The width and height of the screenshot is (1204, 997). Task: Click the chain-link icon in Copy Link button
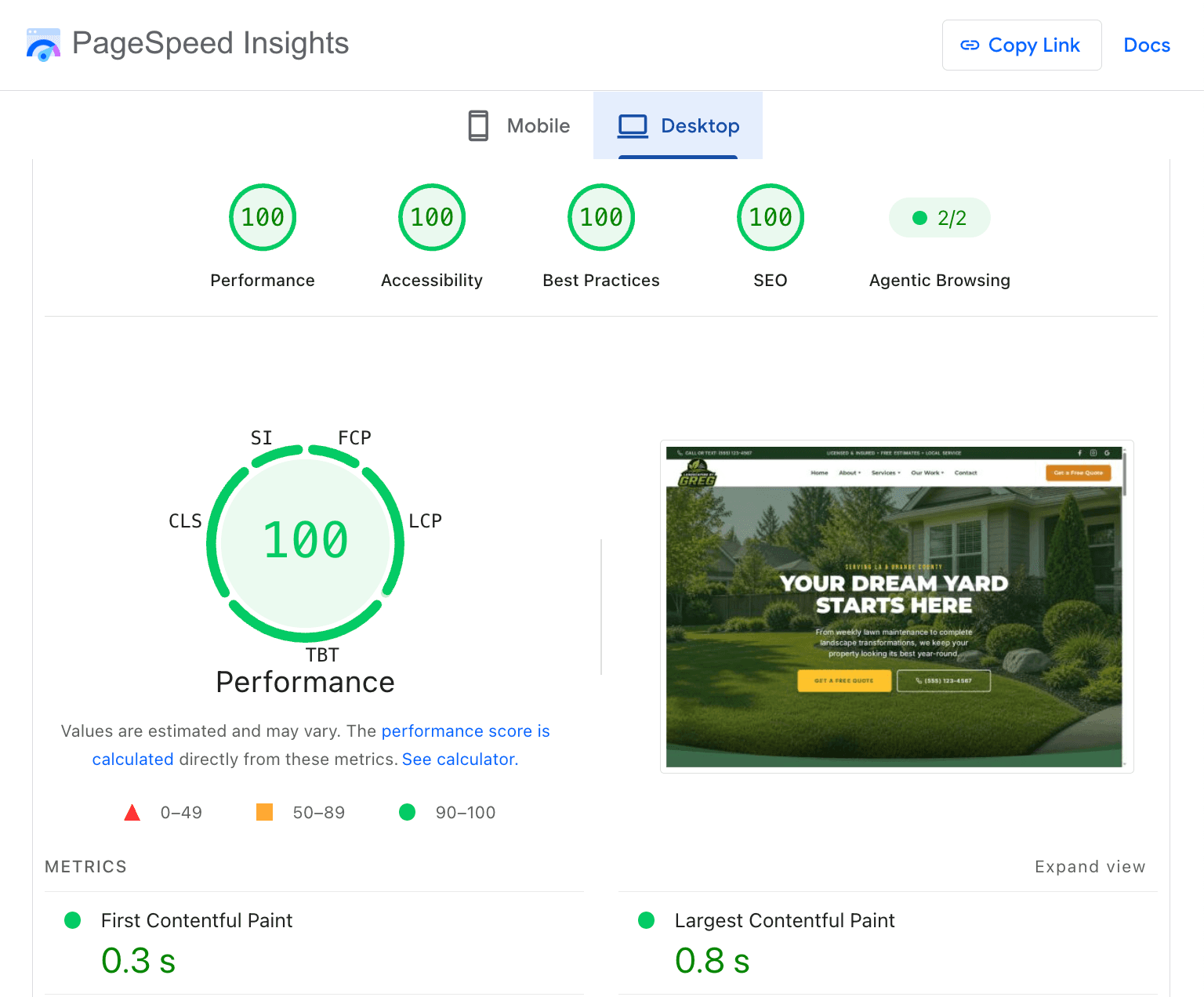(x=970, y=45)
